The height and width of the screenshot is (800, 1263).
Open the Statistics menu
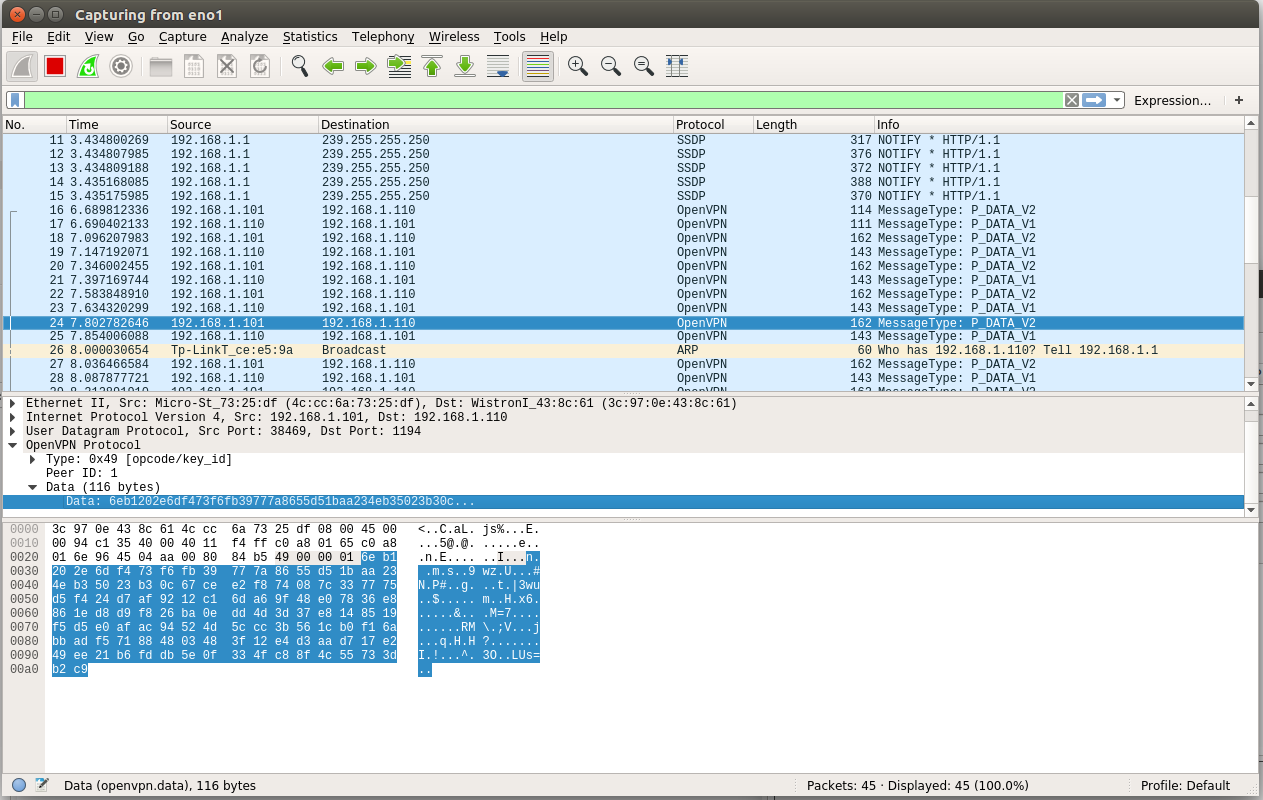(x=310, y=37)
